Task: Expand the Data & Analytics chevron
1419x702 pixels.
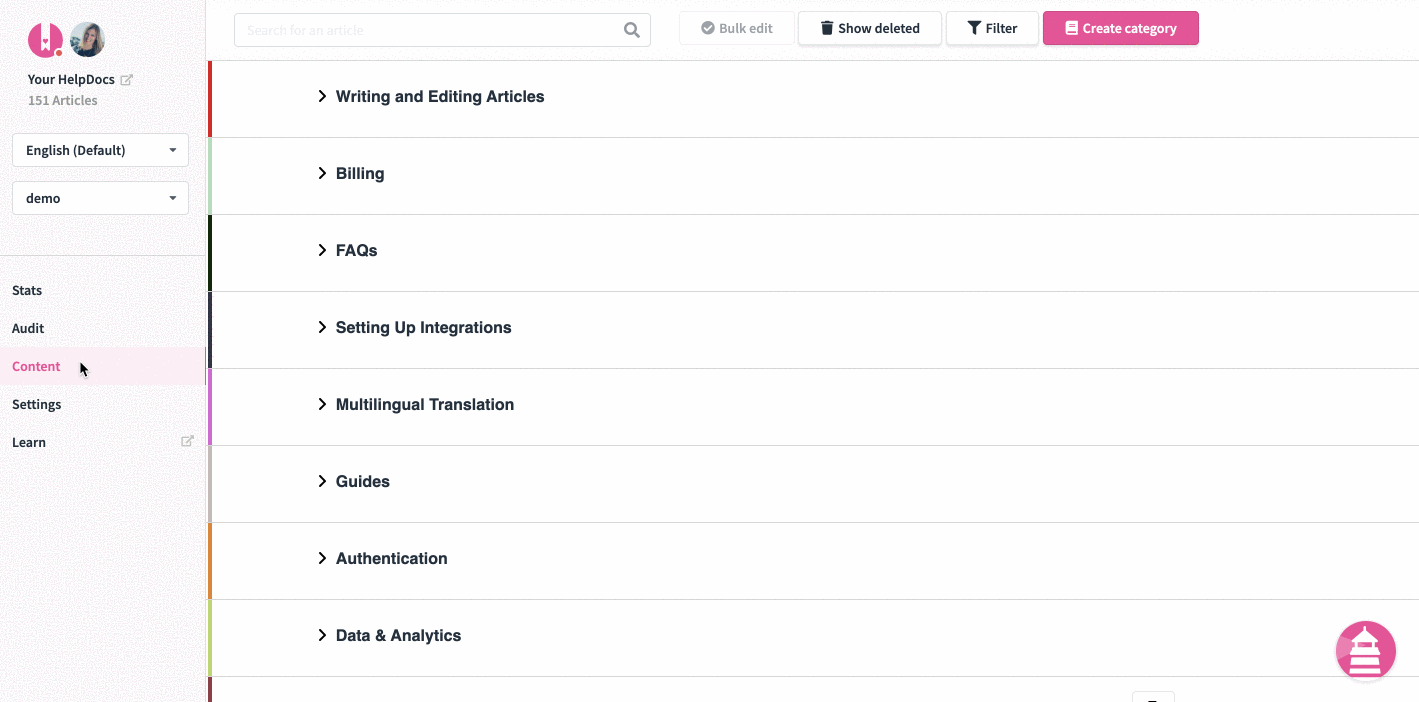Action: pyautogui.click(x=322, y=635)
